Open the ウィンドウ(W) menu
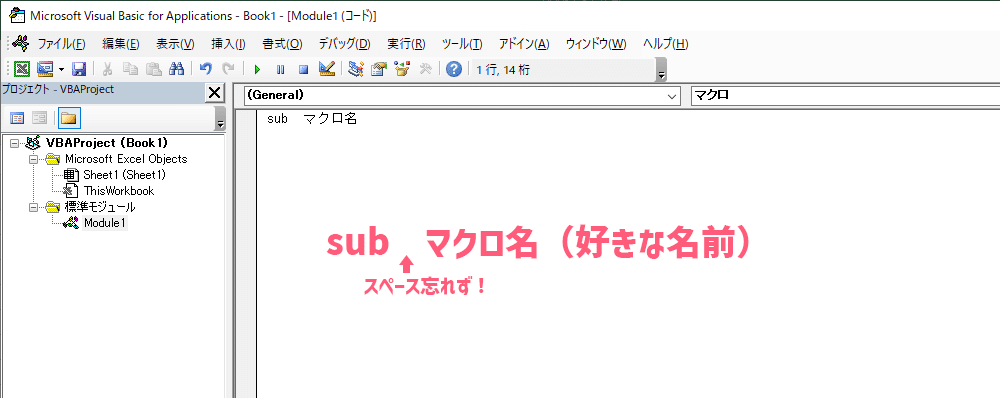This screenshot has width=1000, height=398. coord(596,44)
